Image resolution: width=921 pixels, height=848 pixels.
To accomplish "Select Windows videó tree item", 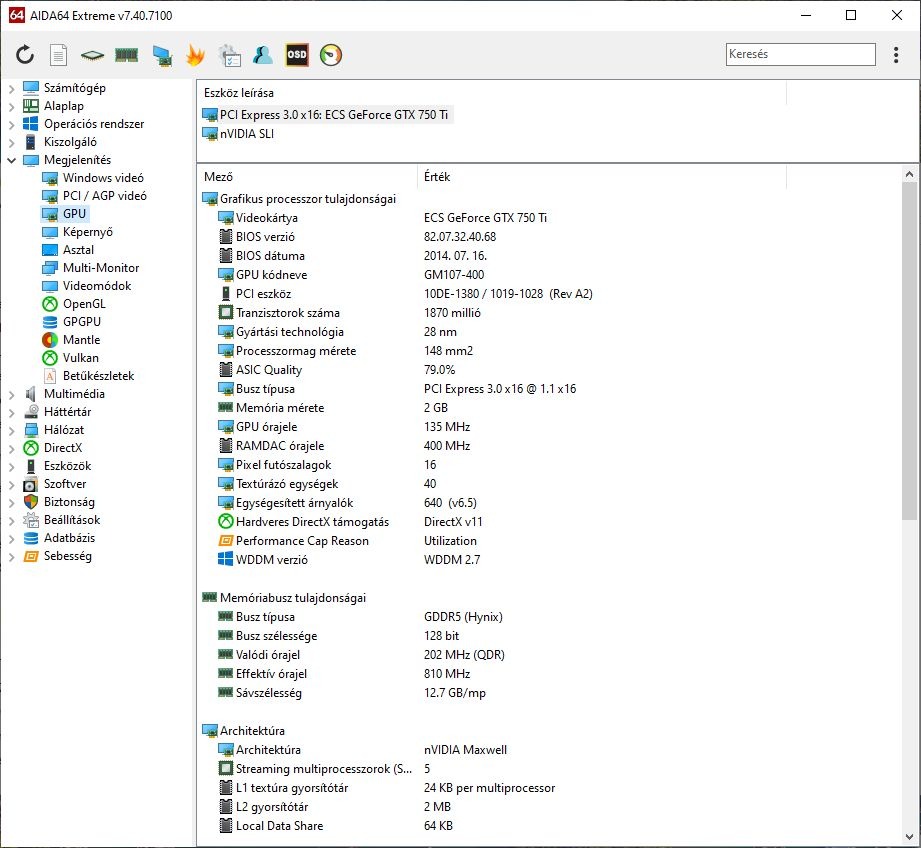I will [x=103, y=178].
